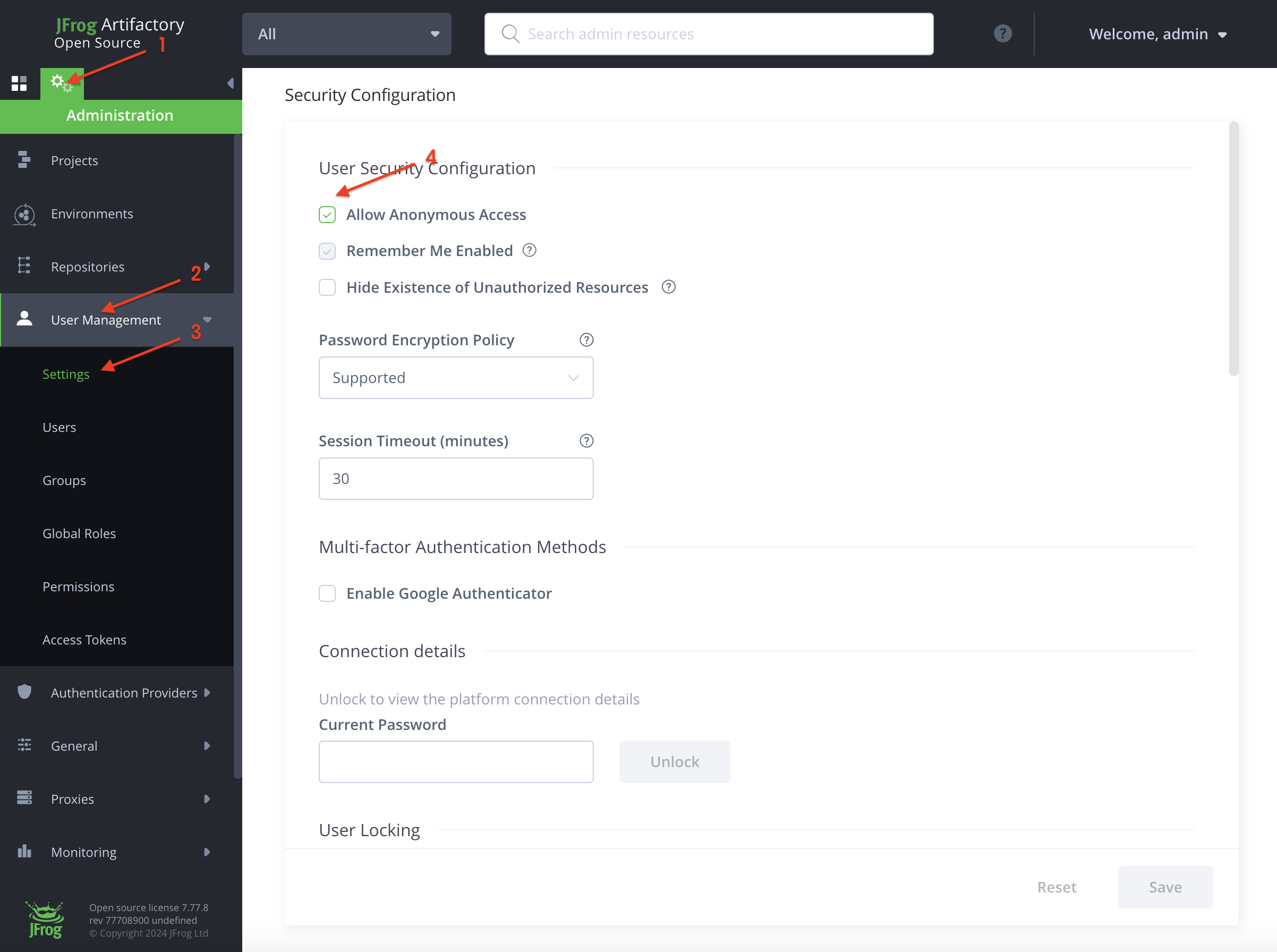Image resolution: width=1277 pixels, height=952 pixels.
Task: Select Access Tokens submenu item
Action: coord(84,639)
